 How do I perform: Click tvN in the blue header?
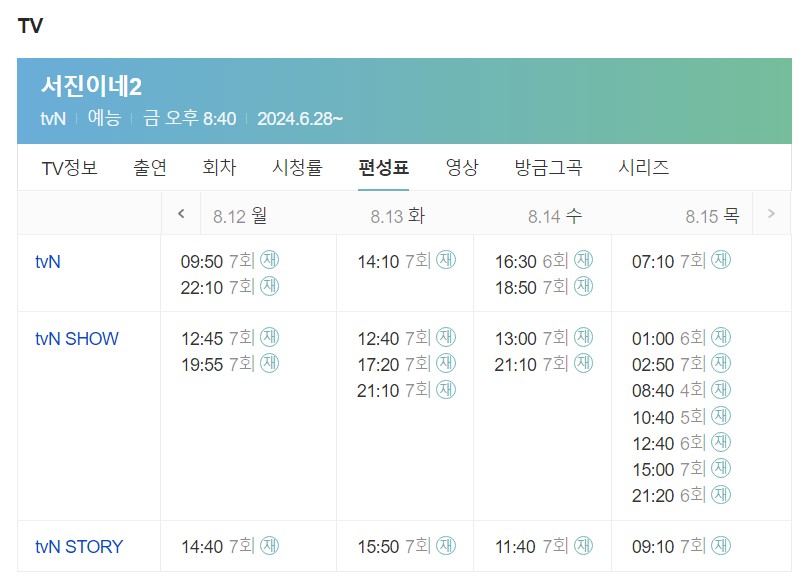coord(53,119)
